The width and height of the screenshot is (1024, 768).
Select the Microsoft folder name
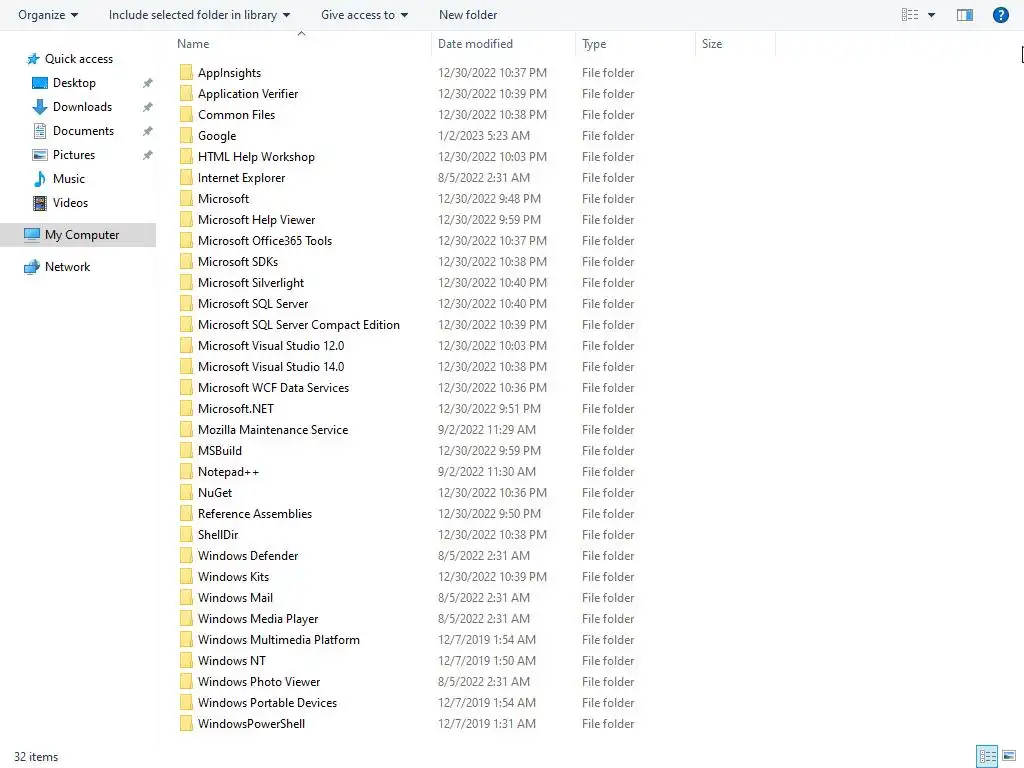click(223, 199)
